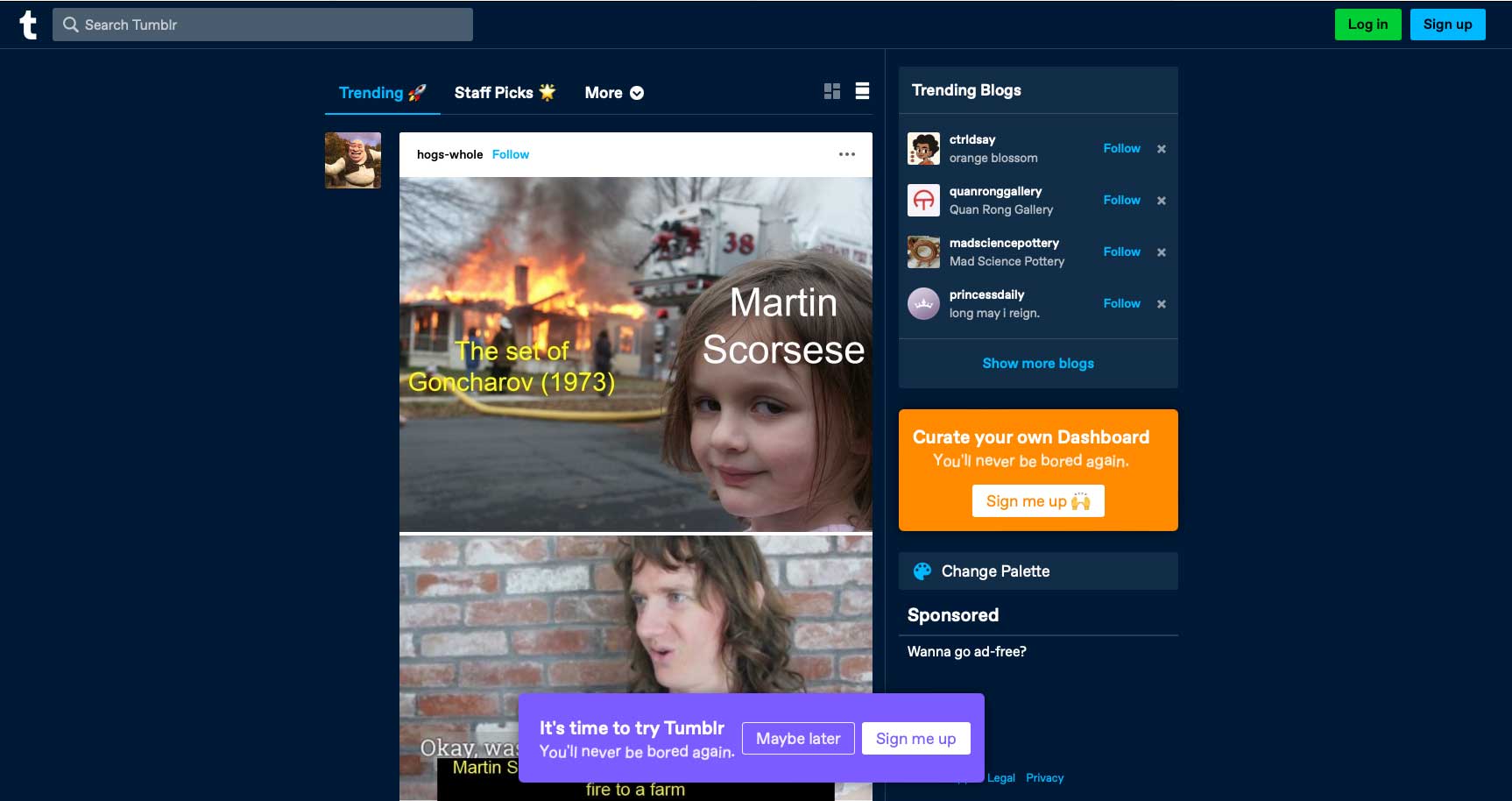
Task: Open the three-dot post options menu
Action: coord(846,154)
